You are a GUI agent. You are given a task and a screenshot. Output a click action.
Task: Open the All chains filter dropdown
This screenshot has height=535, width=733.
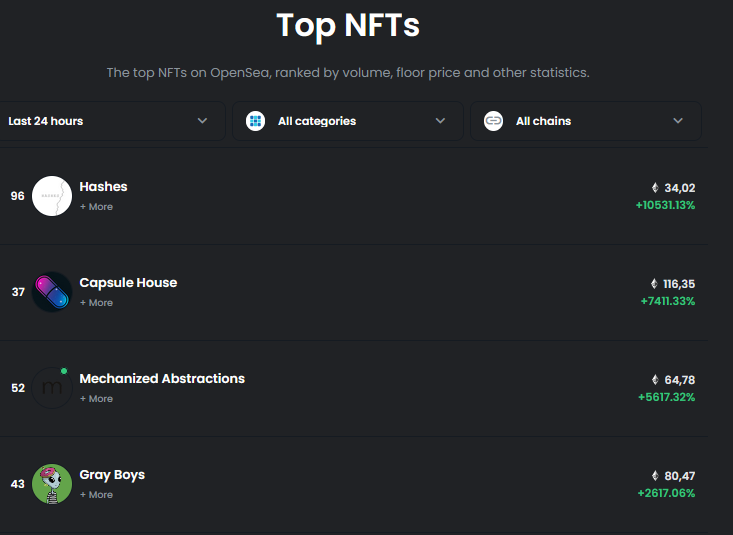pyautogui.click(x=586, y=121)
